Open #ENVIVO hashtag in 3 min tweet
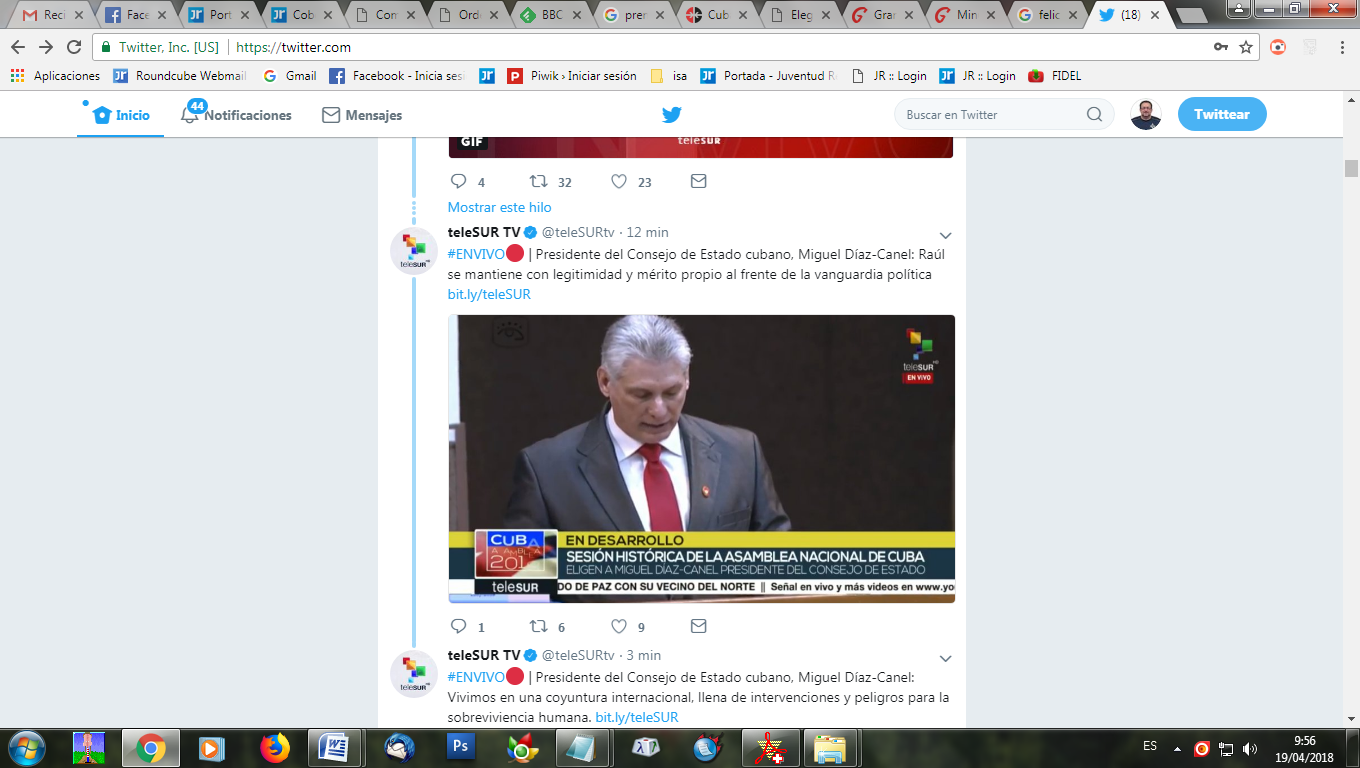The height and width of the screenshot is (768, 1360). pyautogui.click(x=476, y=677)
